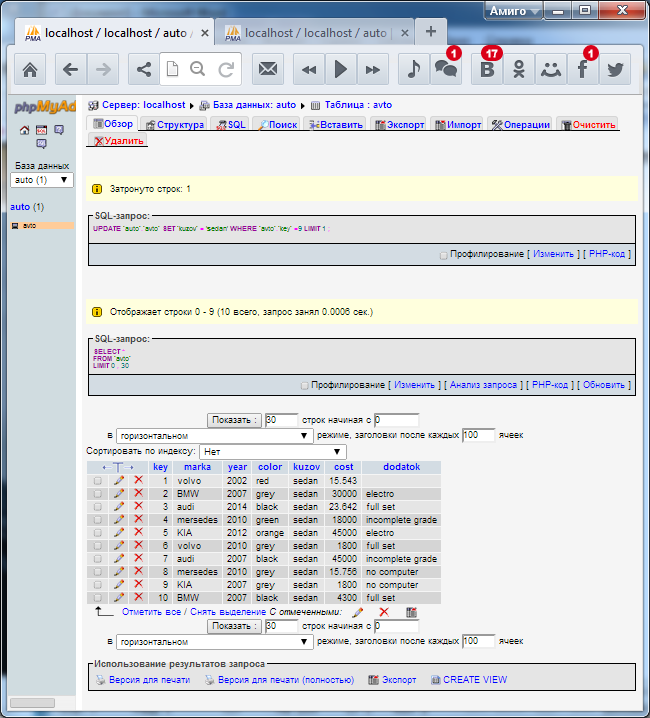Click the Twitter bird icon

point(614,70)
